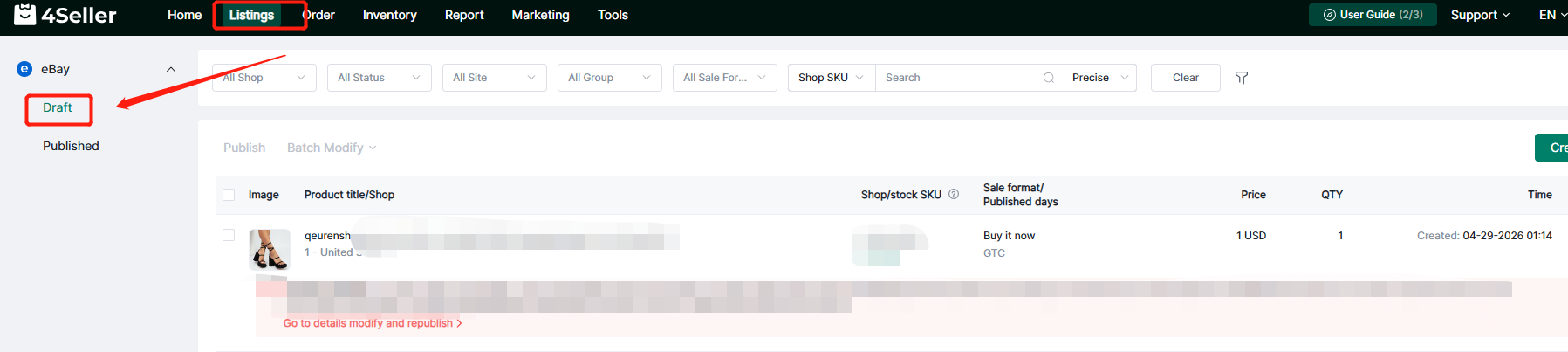This screenshot has height=352, width=1568.
Task: Open the All Shop dropdown
Action: tap(264, 78)
